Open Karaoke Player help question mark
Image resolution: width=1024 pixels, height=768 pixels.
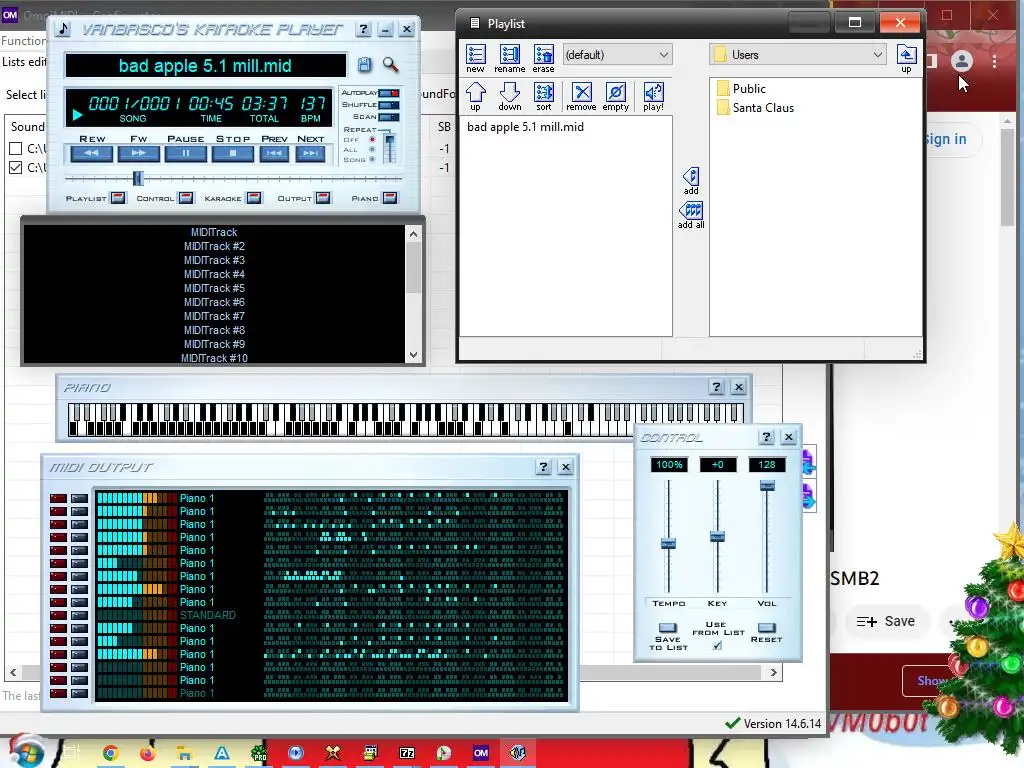(x=363, y=29)
